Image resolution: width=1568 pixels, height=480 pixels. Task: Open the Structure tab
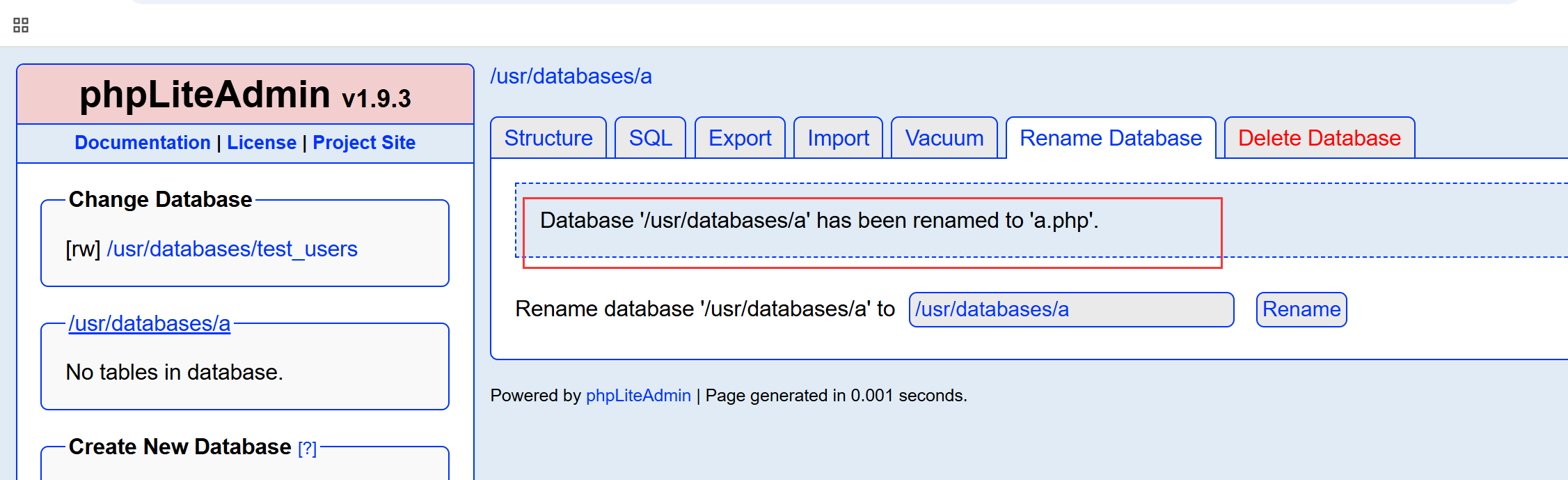(548, 138)
